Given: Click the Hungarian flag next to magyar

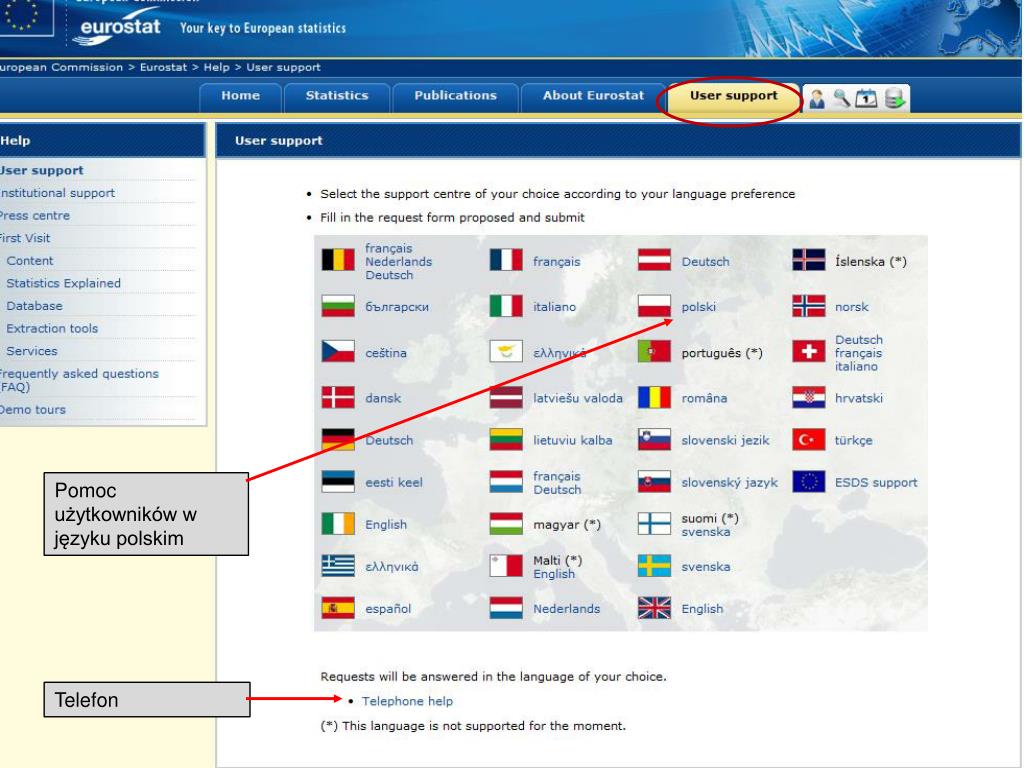Looking at the screenshot, I should (x=506, y=524).
